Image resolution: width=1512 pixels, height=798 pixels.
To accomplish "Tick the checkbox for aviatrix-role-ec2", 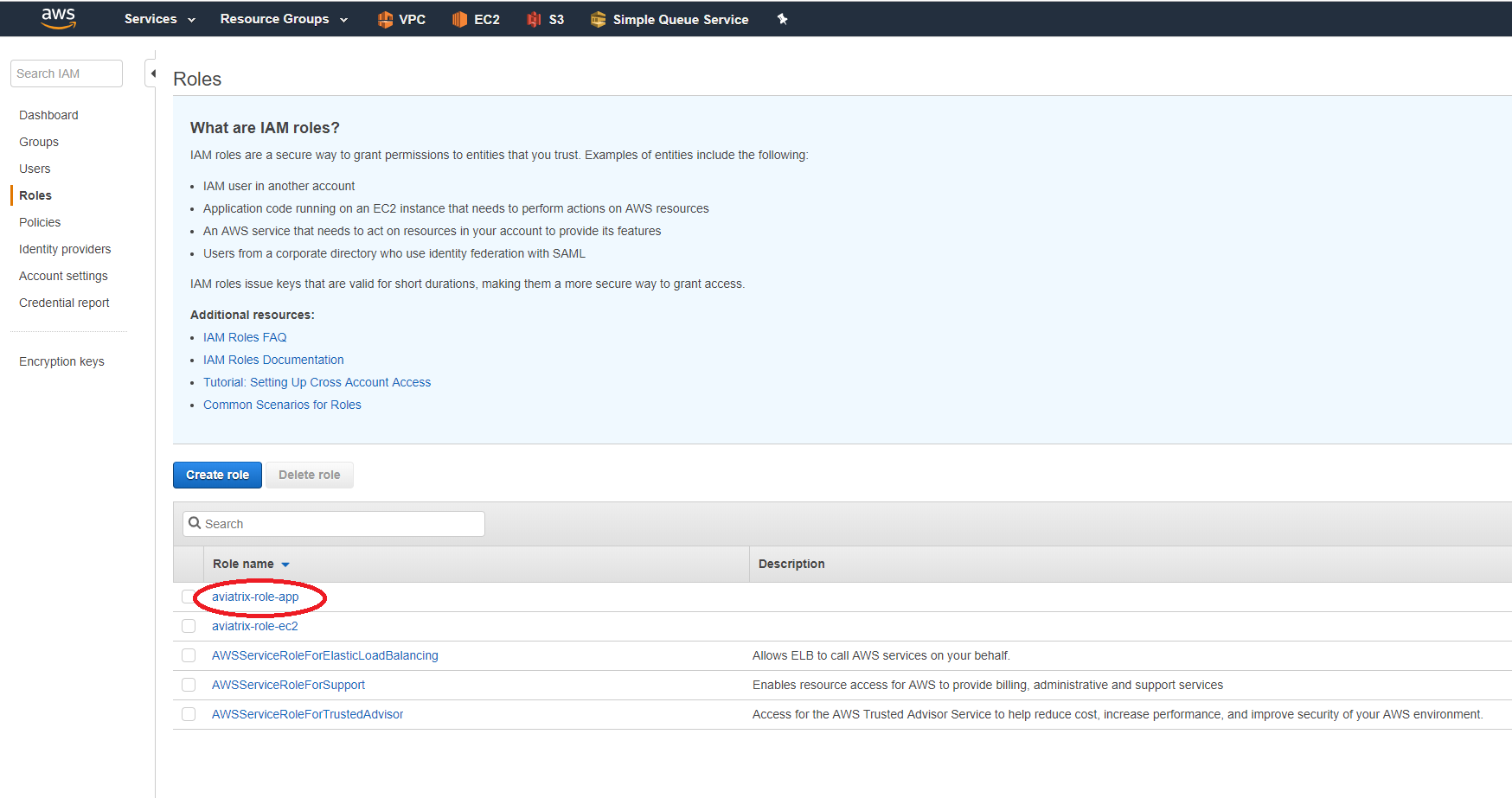I will 189,626.
